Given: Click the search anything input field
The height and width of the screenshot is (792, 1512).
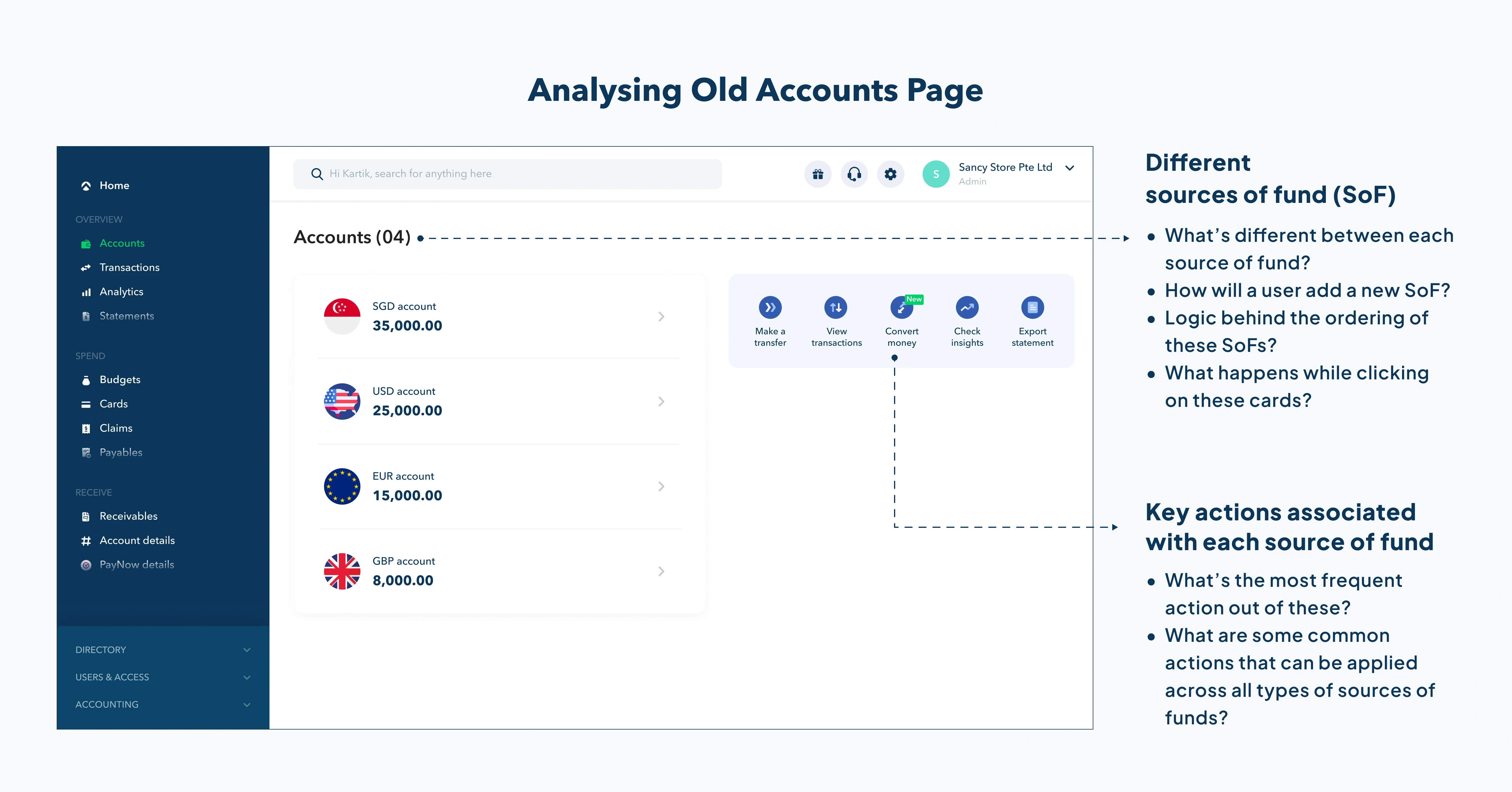Looking at the screenshot, I should [x=507, y=174].
